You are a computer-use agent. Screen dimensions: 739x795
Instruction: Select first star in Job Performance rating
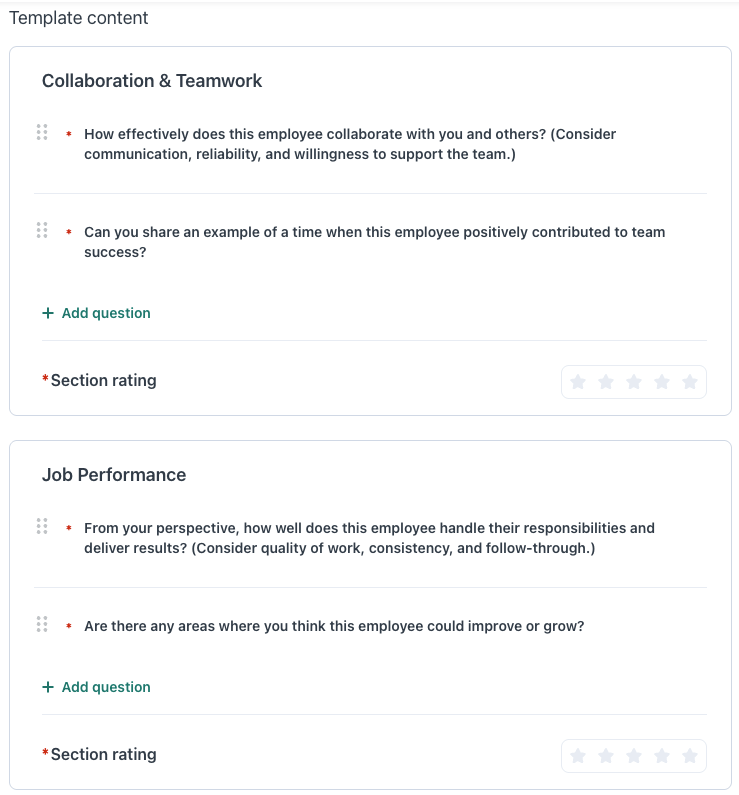tap(578, 756)
